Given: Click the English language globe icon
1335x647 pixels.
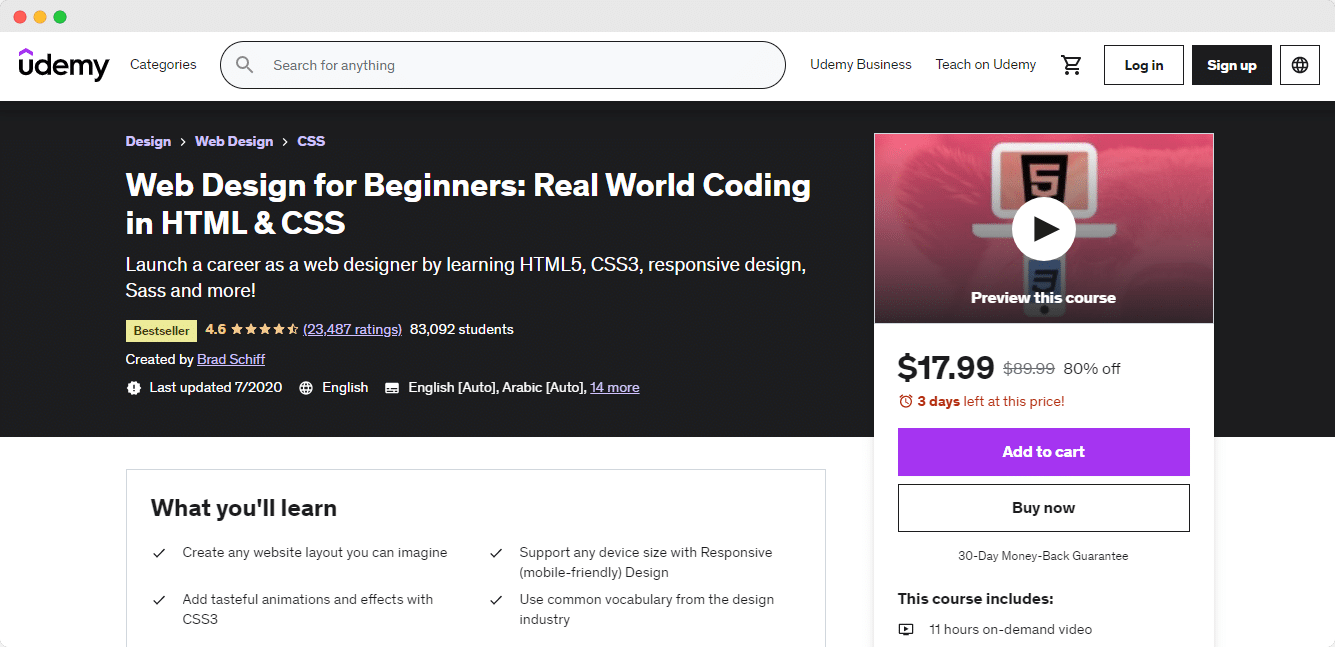Looking at the screenshot, I should coord(305,387).
